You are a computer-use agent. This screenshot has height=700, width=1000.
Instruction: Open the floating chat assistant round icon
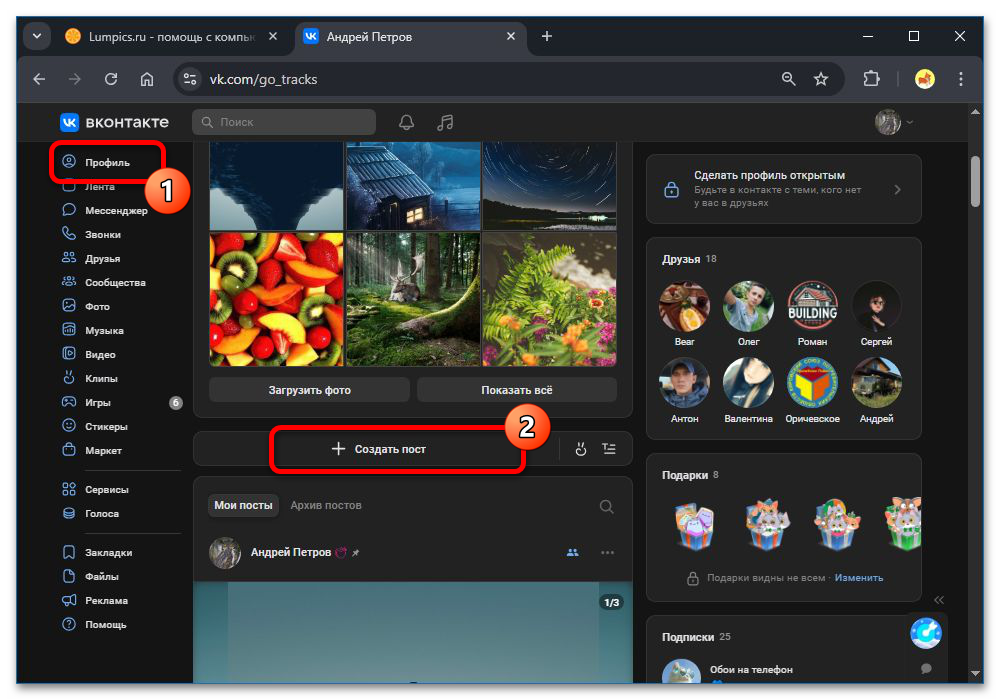pos(926,634)
